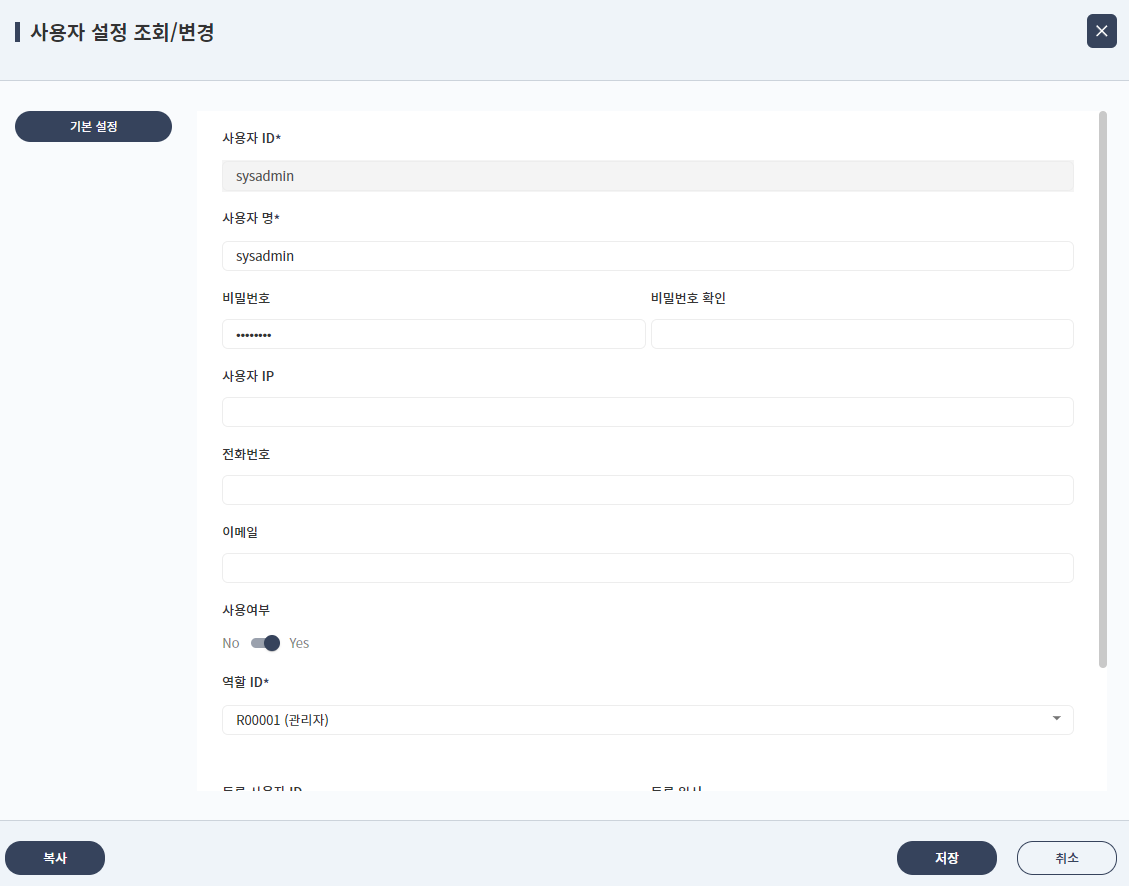Click the Yes label next to the toggle
1129x886 pixels.
pos(298,643)
